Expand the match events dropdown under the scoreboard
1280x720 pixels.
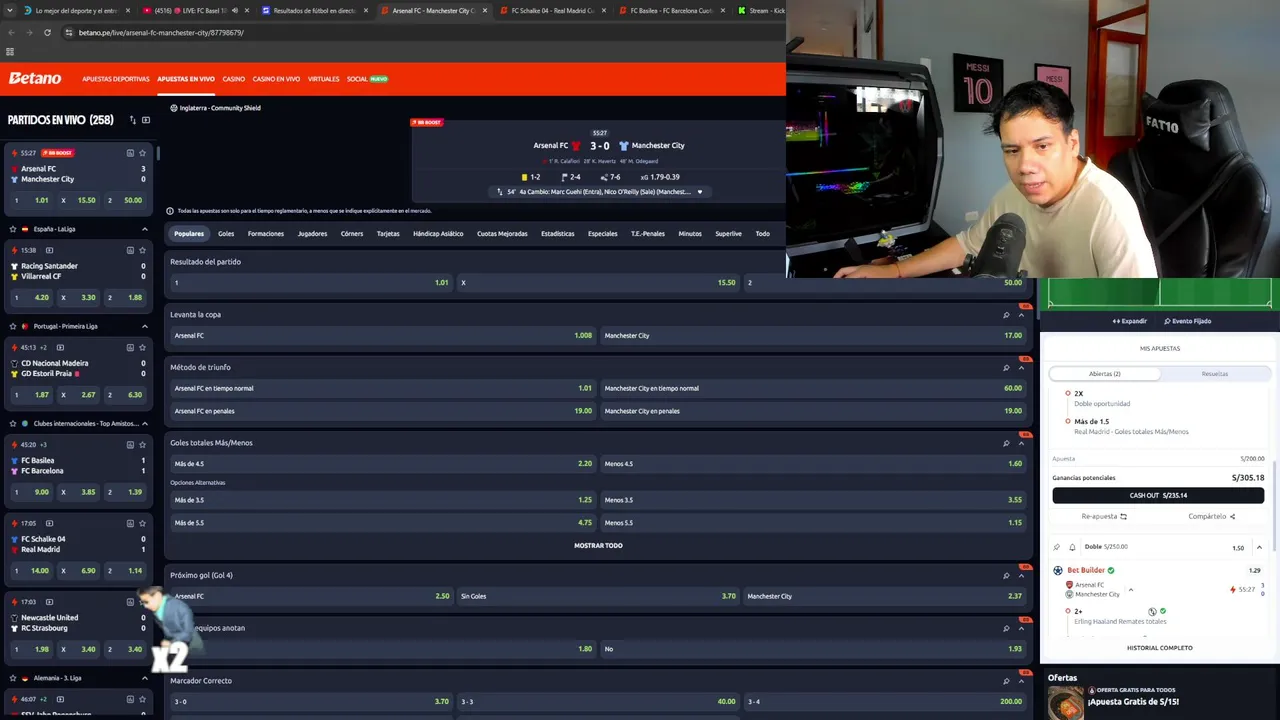[x=700, y=192]
